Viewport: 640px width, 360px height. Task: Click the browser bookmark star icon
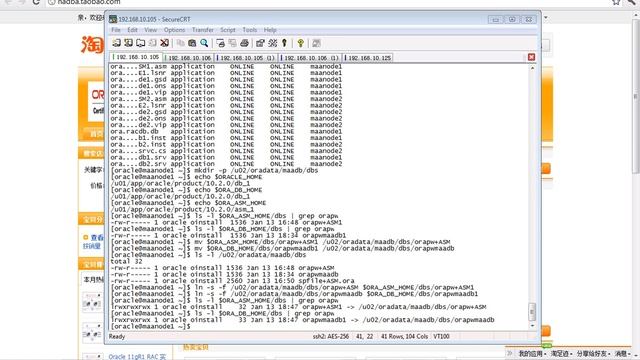pyautogui.click(x=616, y=2)
